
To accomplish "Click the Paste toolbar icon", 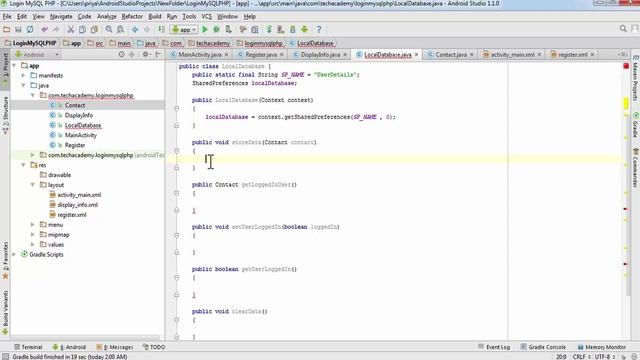I will tap(94, 29).
